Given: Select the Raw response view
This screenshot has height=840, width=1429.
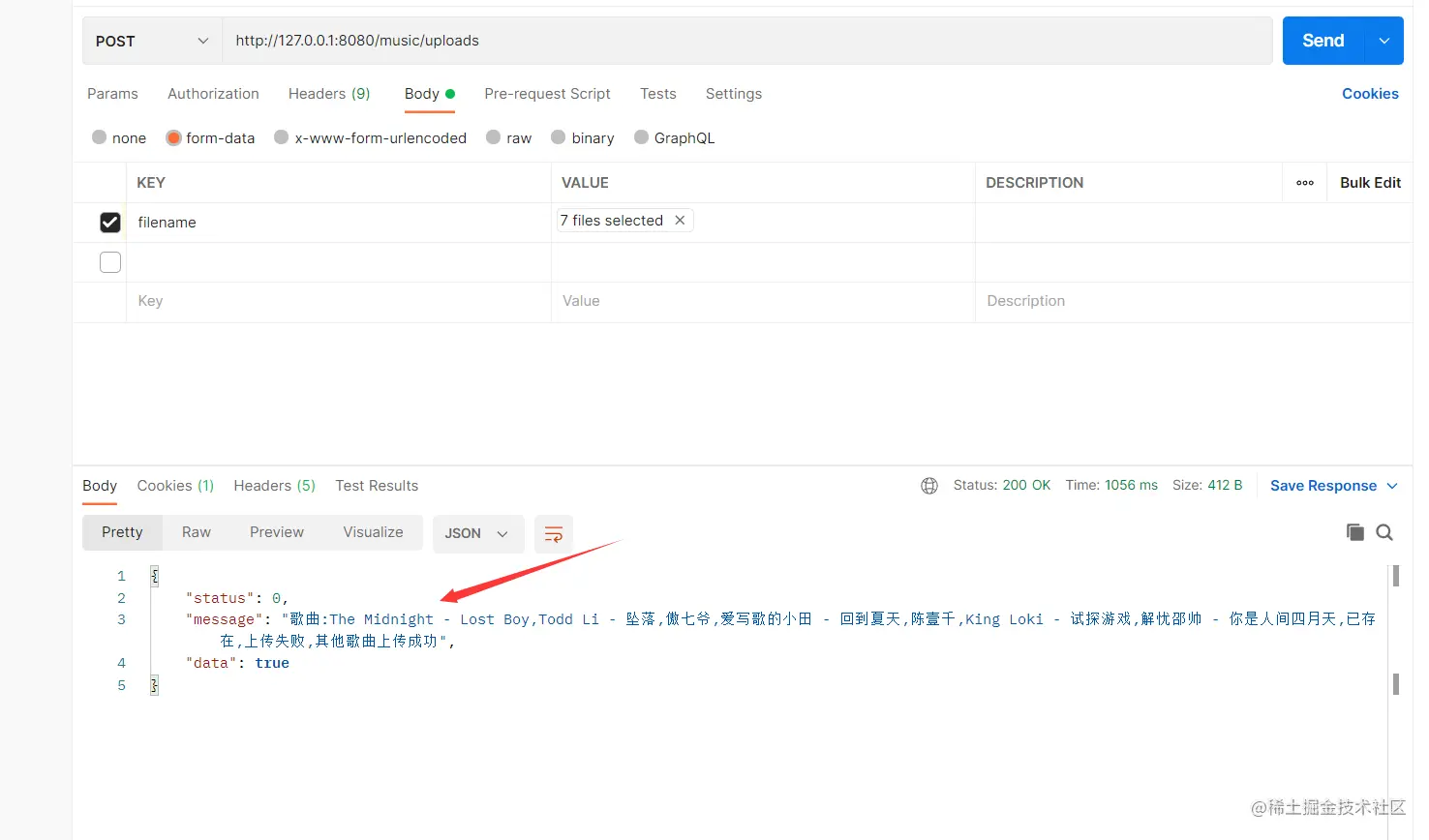Looking at the screenshot, I should (x=197, y=532).
